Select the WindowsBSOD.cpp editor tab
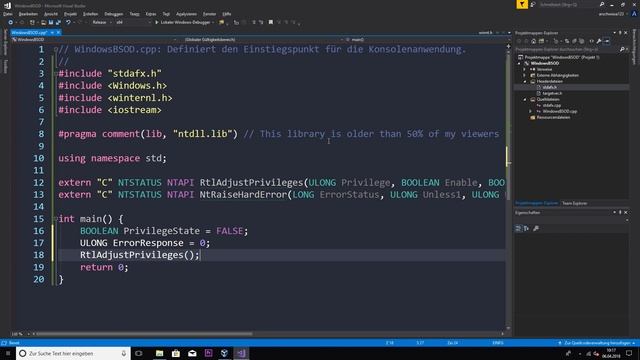This screenshot has width=640, height=360. click(29, 32)
